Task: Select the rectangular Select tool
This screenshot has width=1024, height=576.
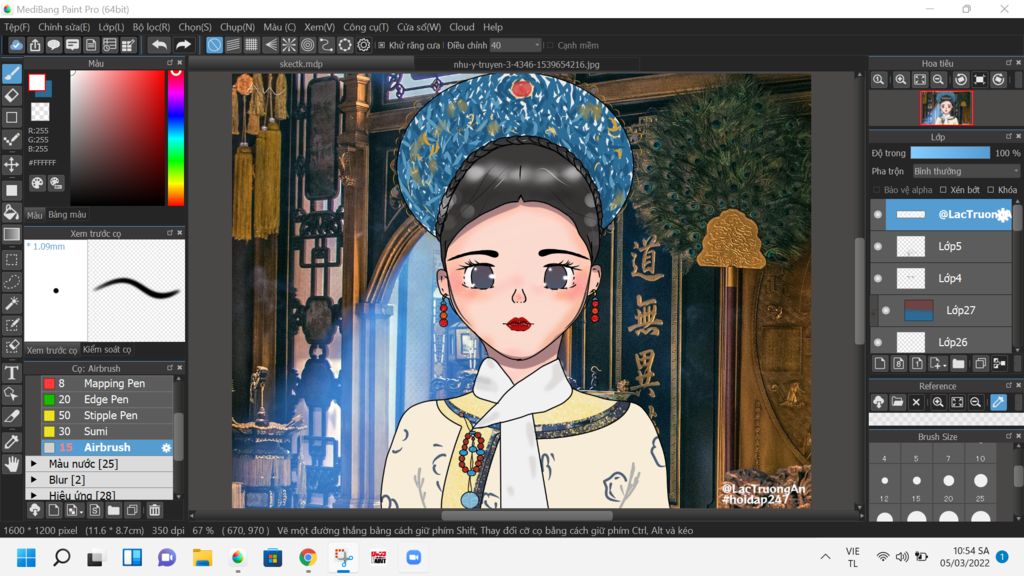Action: tap(12, 260)
